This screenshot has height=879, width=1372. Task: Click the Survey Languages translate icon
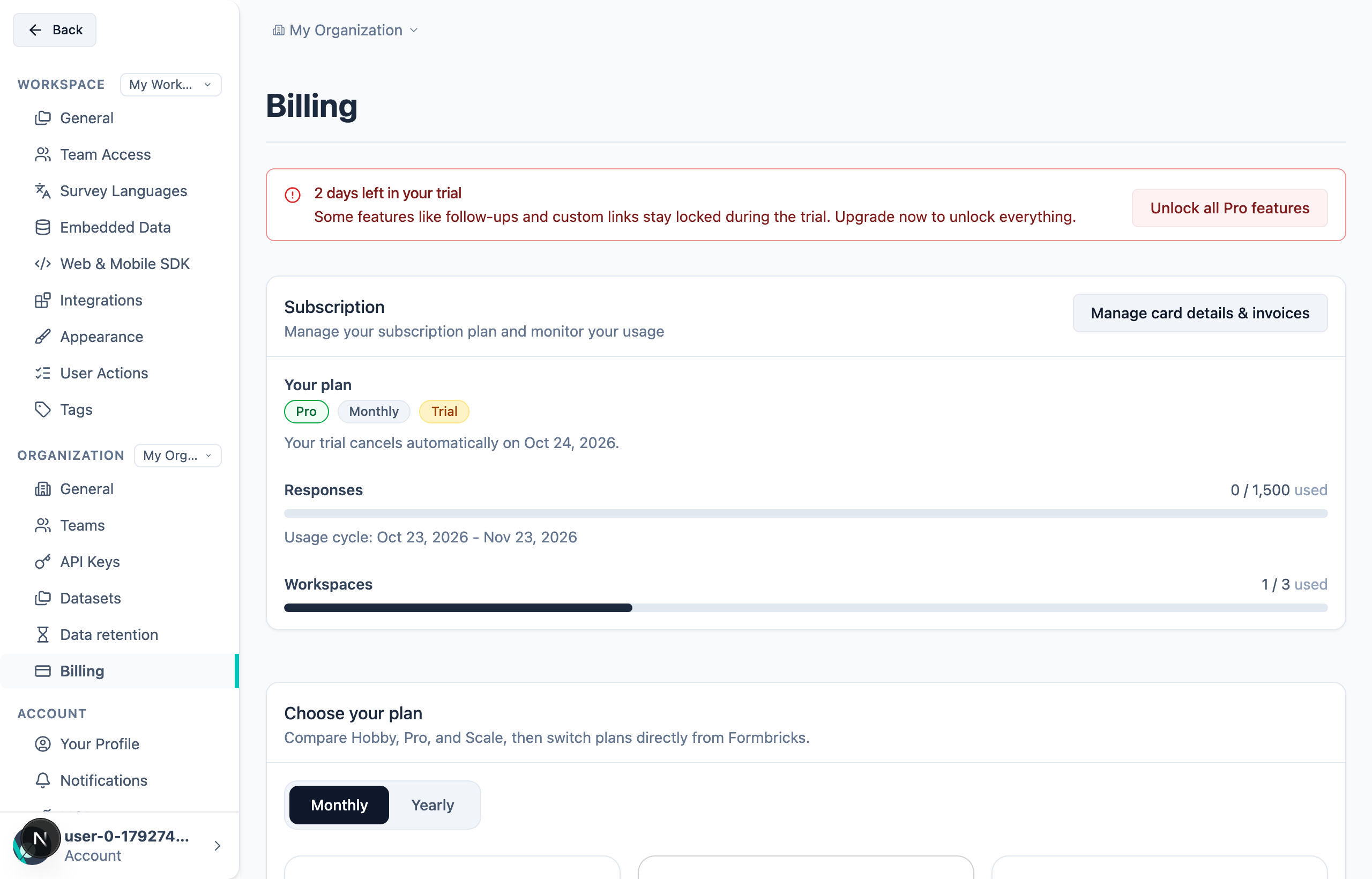[x=43, y=191]
